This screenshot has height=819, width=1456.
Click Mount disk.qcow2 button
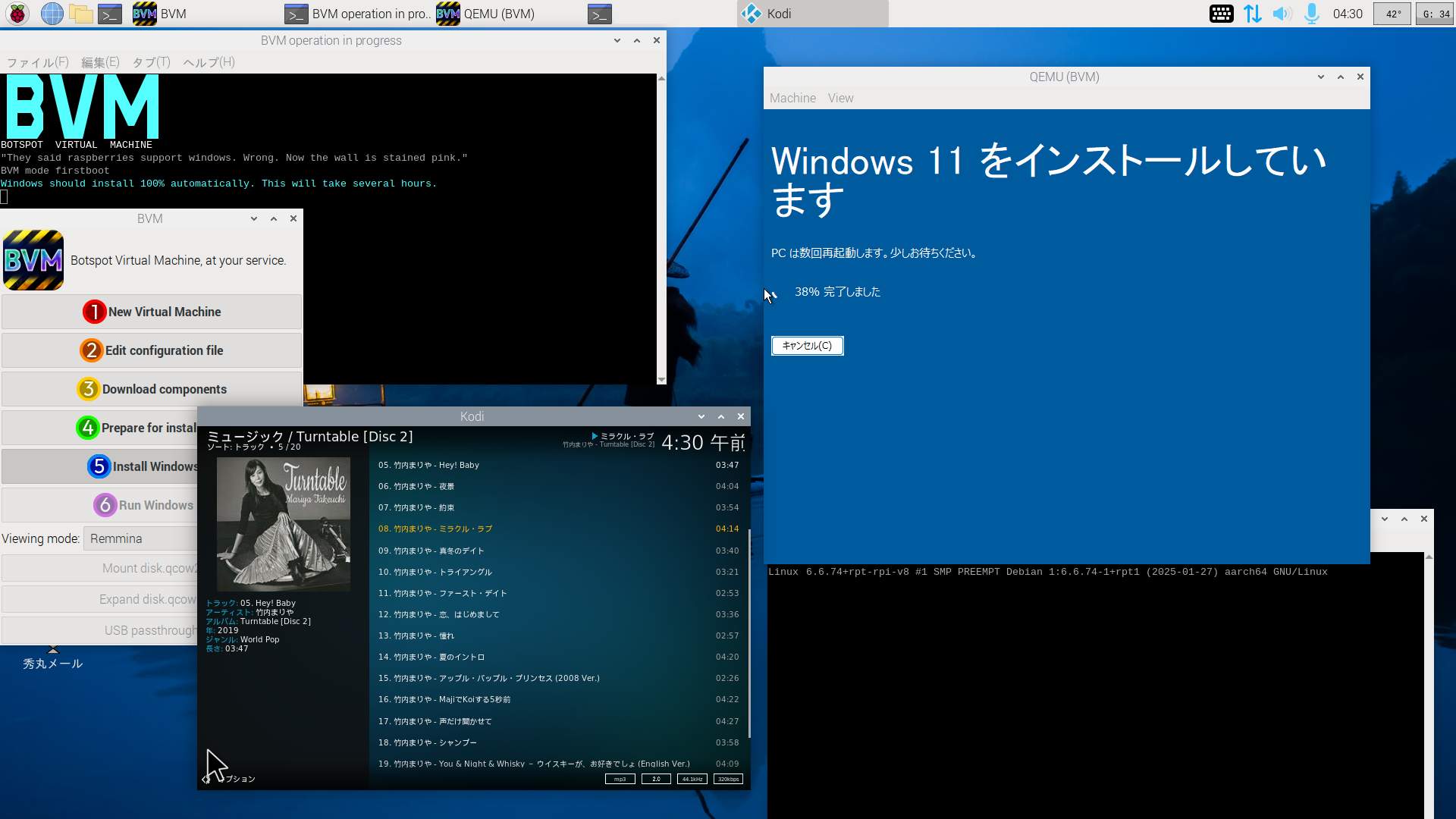coord(99,568)
